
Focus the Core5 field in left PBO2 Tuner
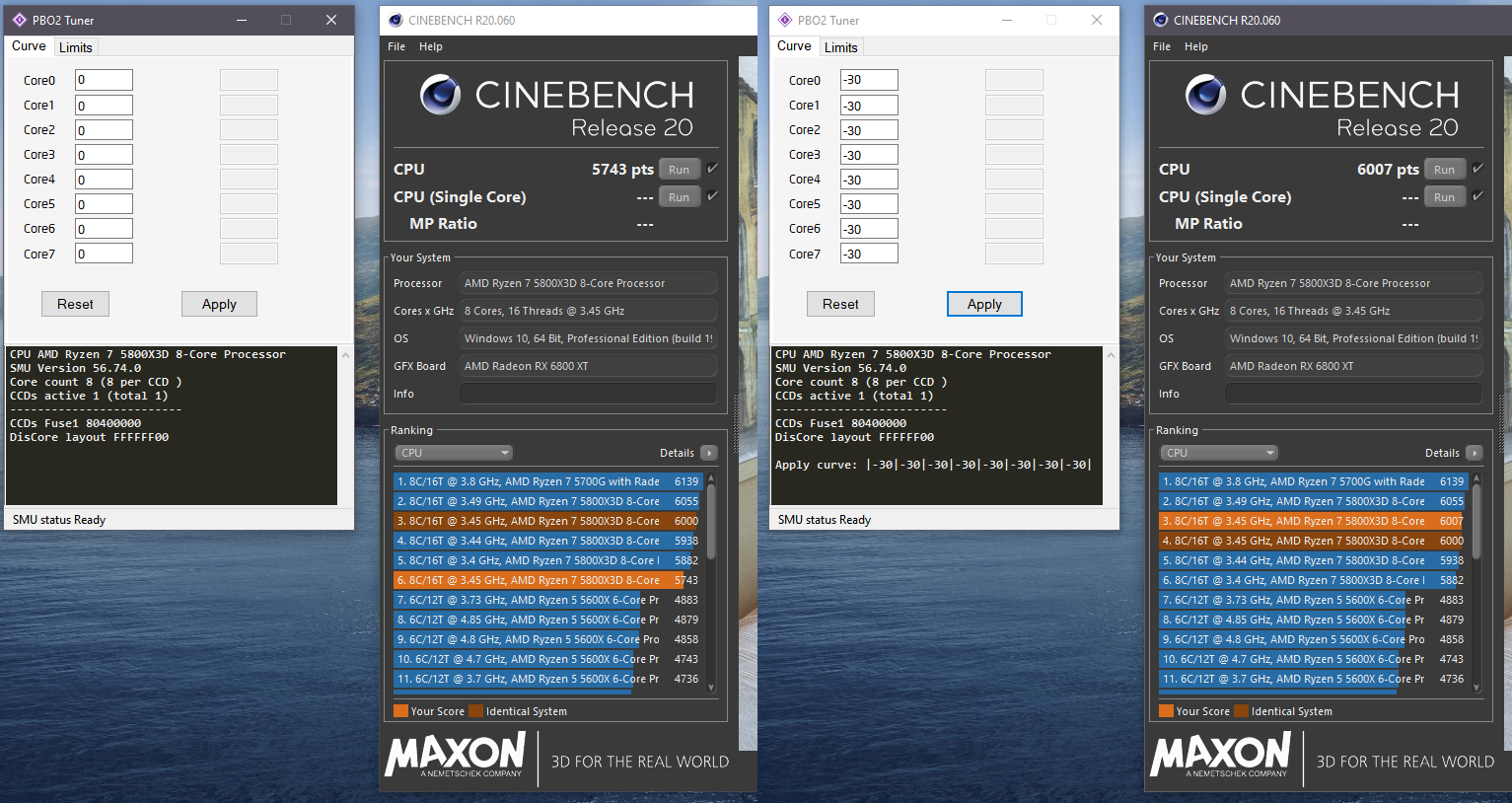click(104, 203)
